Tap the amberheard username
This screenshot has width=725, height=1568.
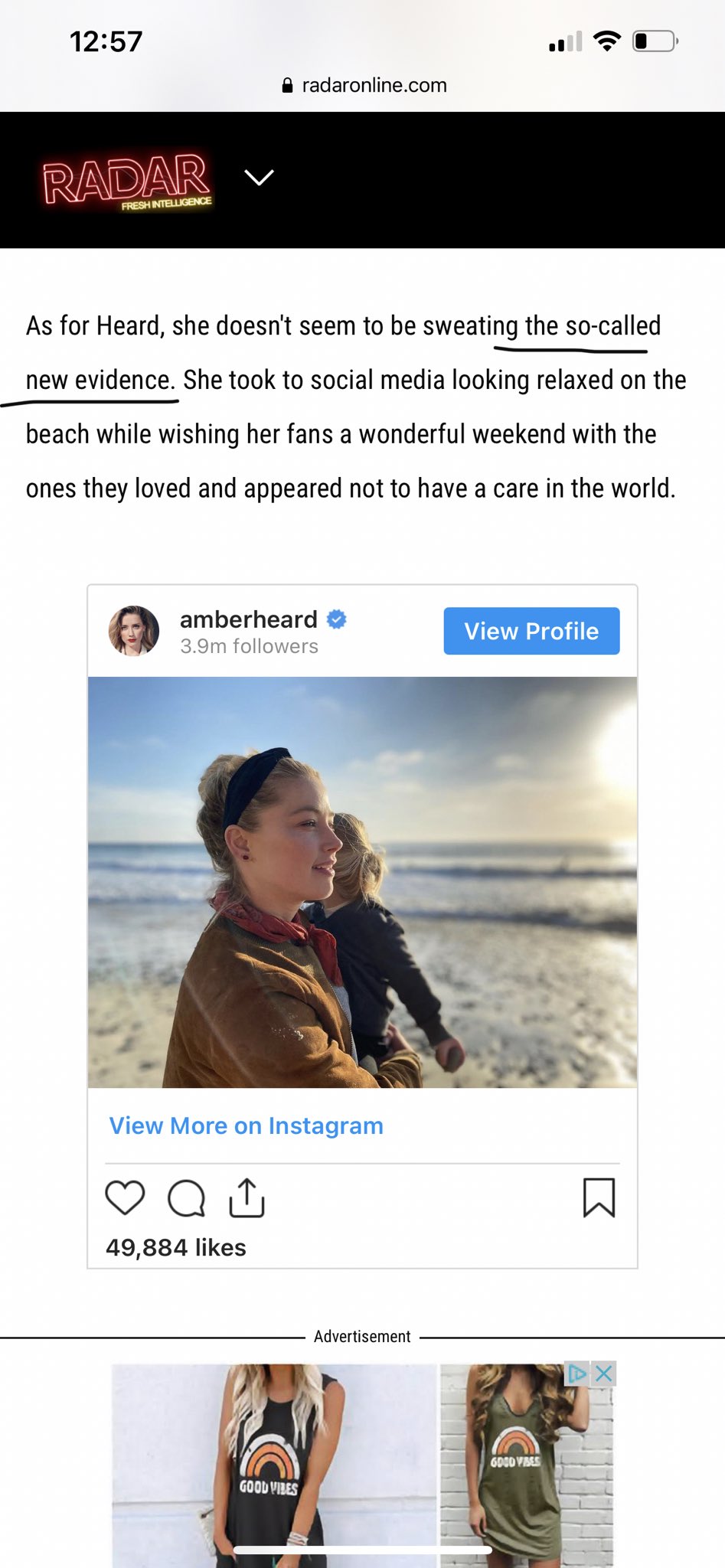coord(248,619)
